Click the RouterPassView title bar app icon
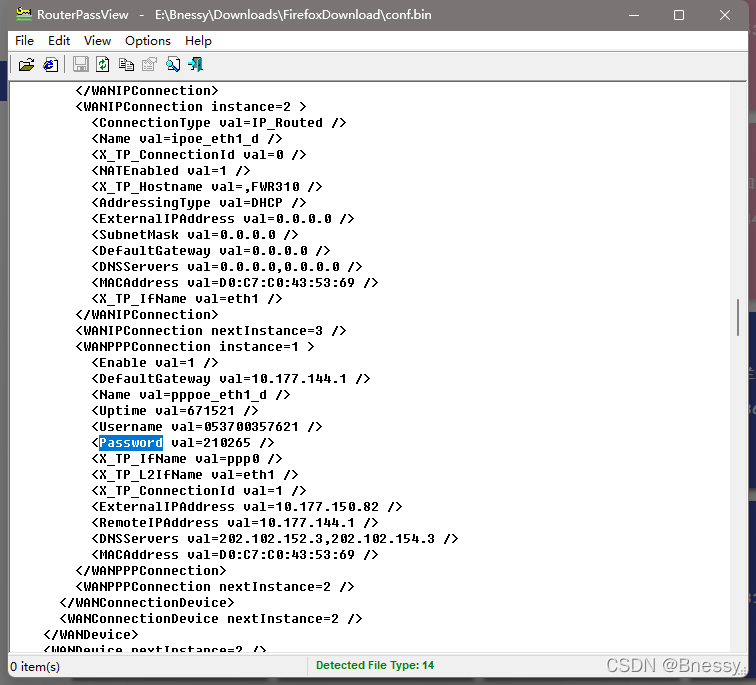Screen dimensions: 756x685 (x=24, y=14)
